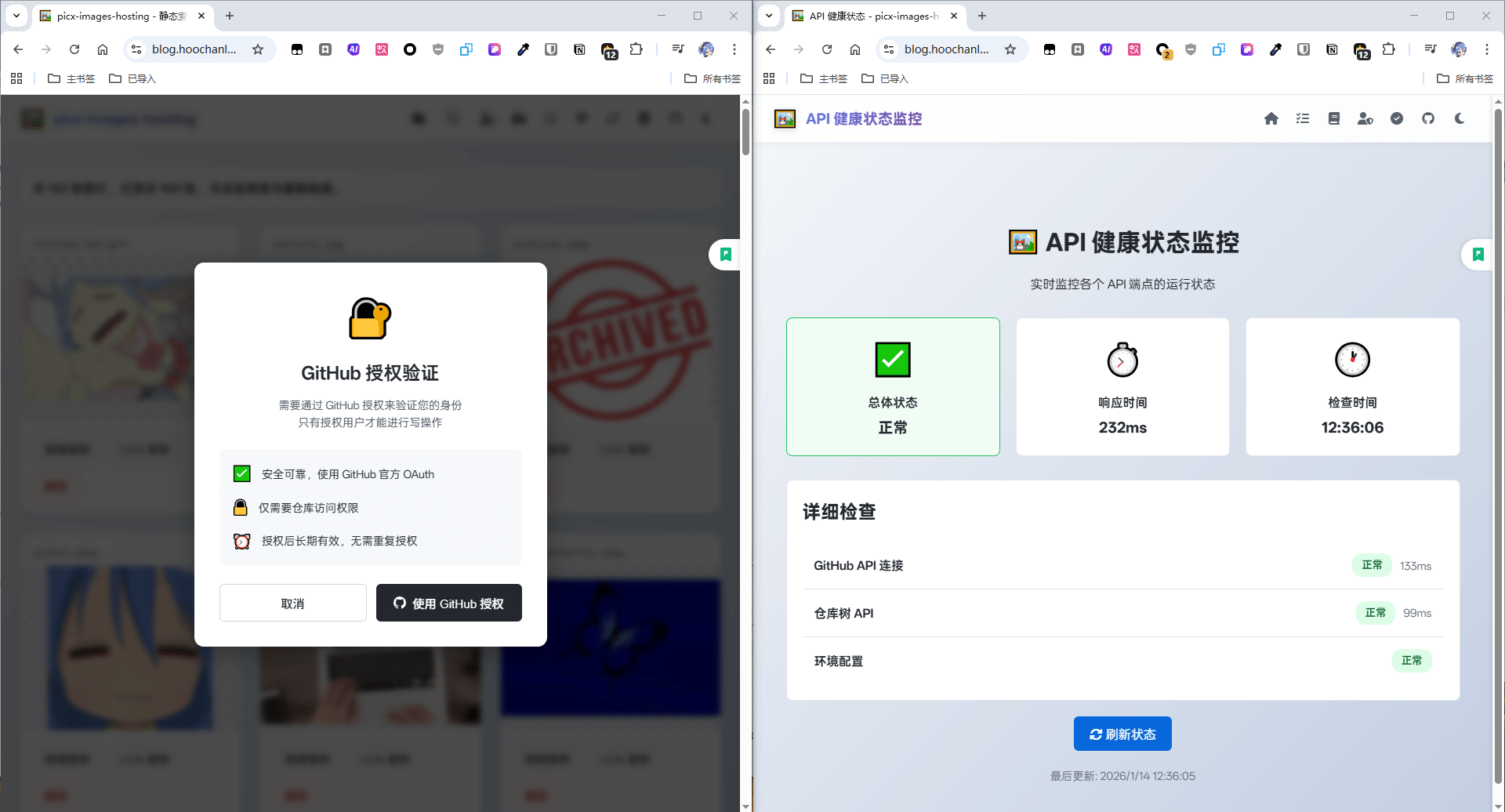The image size is (1505, 812).
Task: Open the user-shield admin icon in API monitor header
Action: click(x=1365, y=118)
